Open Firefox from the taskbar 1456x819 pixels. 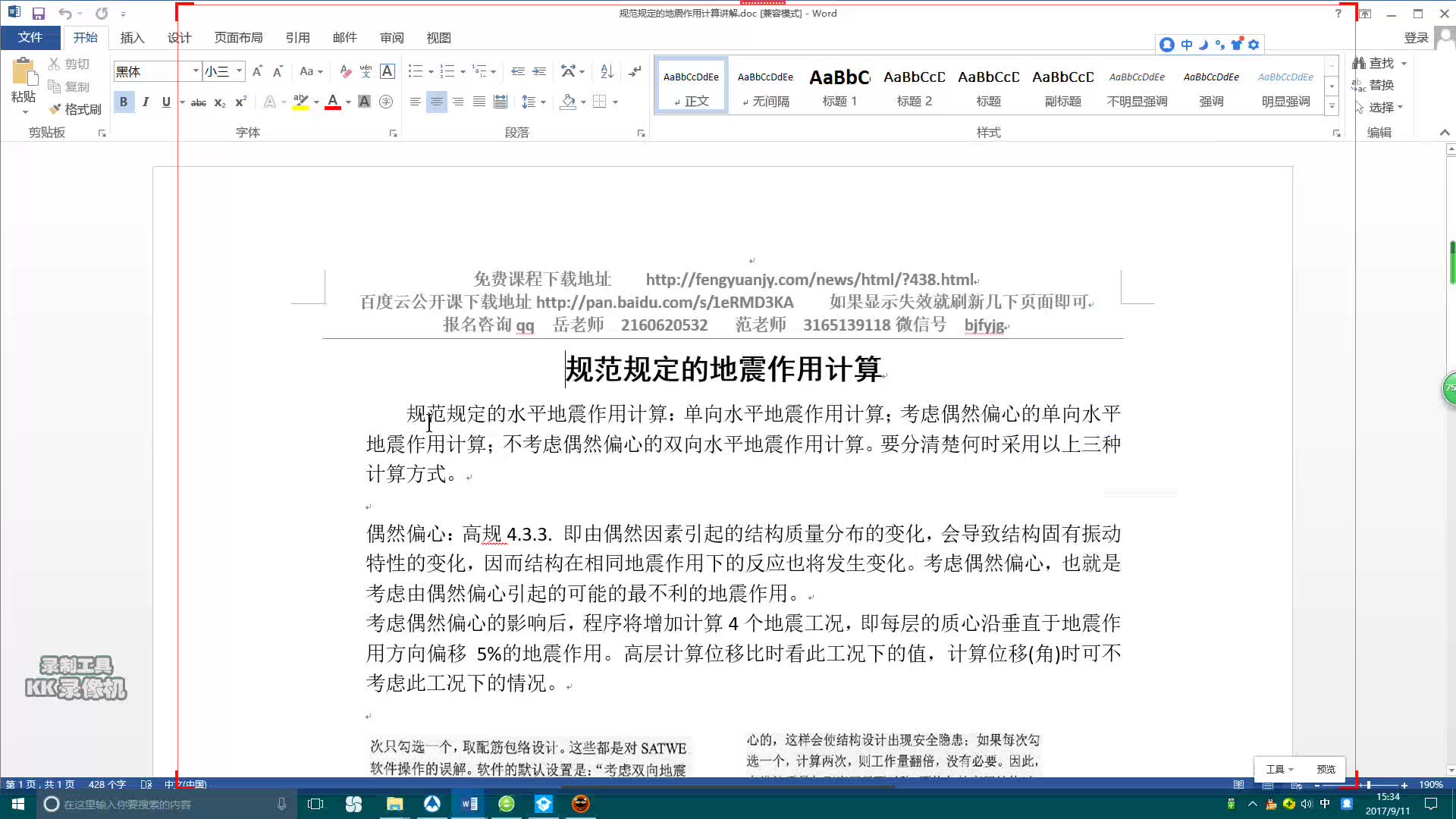point(581,804)
